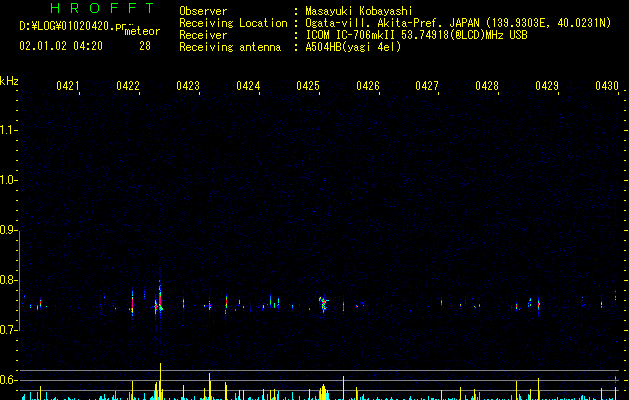This screenshot has width=629, height=400.
Task: Click the 0423 time marker
Action: point(188,85)
